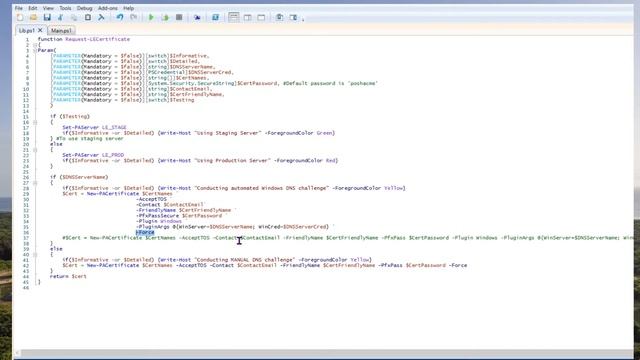
Task: Click '-PfxPassSecure $CertPassword' on line 33
Action: click(179, 216)
